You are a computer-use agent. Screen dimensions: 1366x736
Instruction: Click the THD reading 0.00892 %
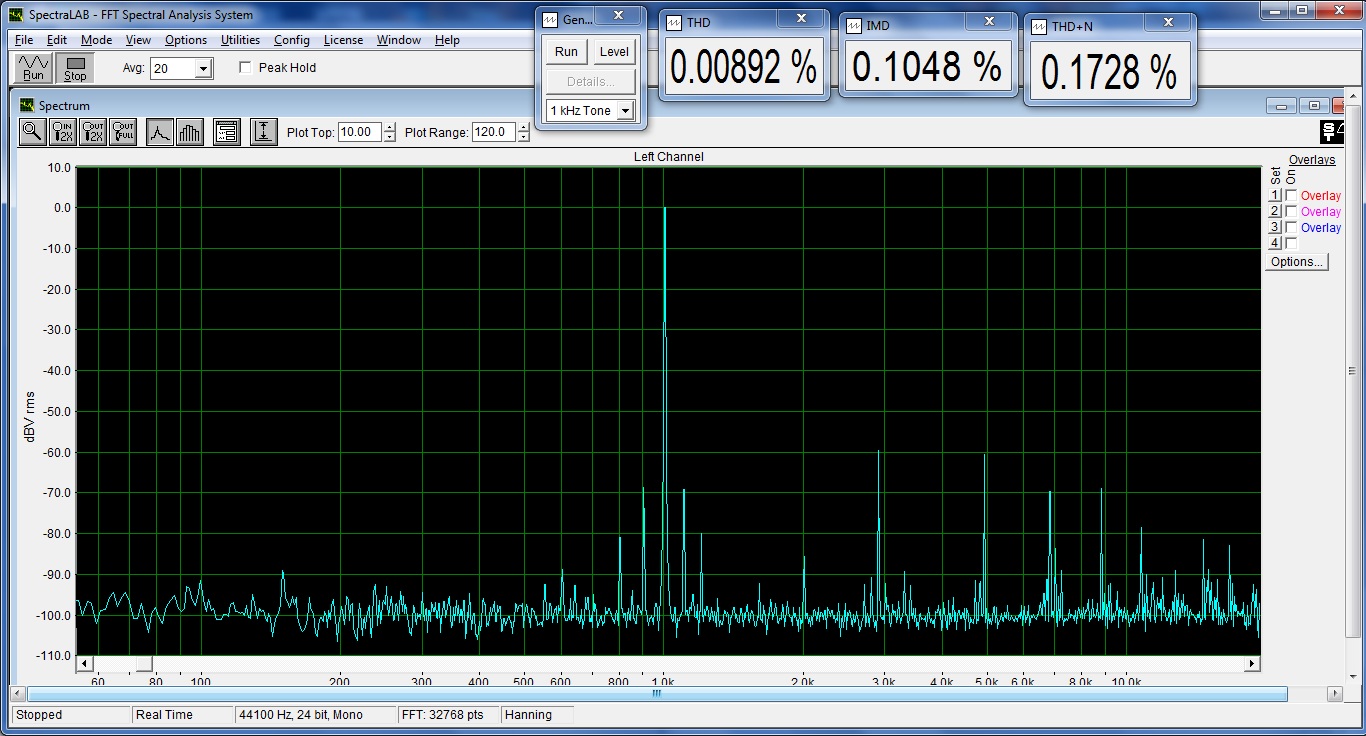743,67
